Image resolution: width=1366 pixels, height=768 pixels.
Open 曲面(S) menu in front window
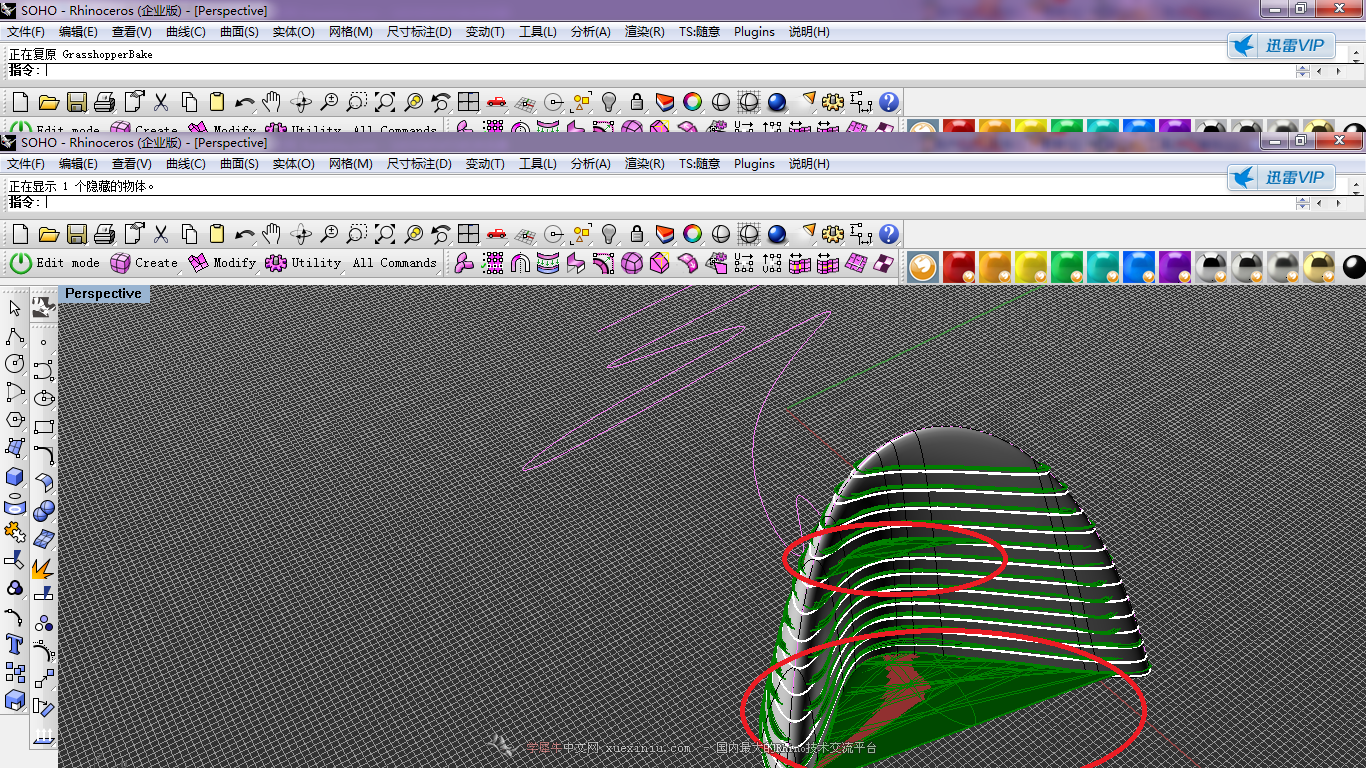(x=239, y=164)
